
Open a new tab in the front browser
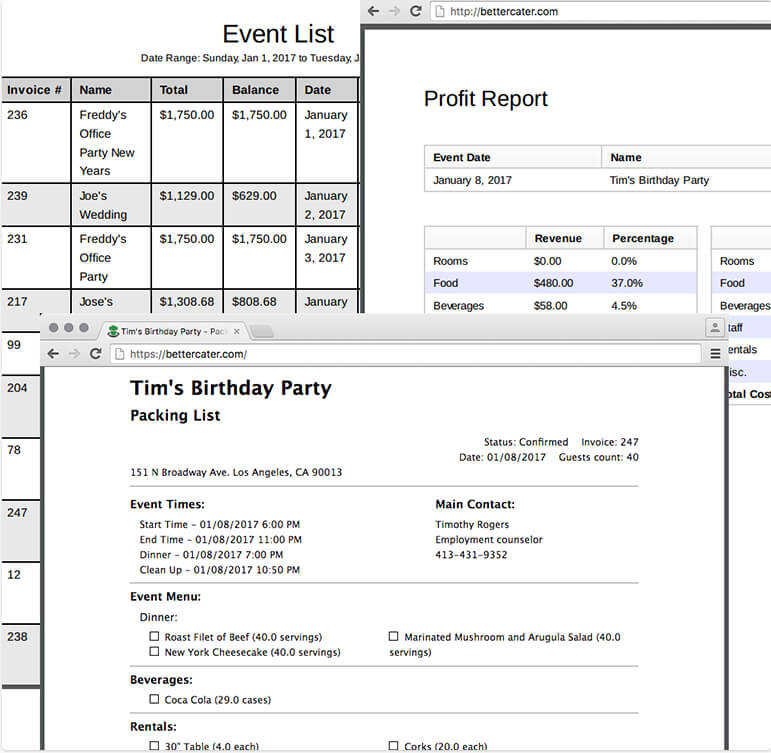coord(262,331)
